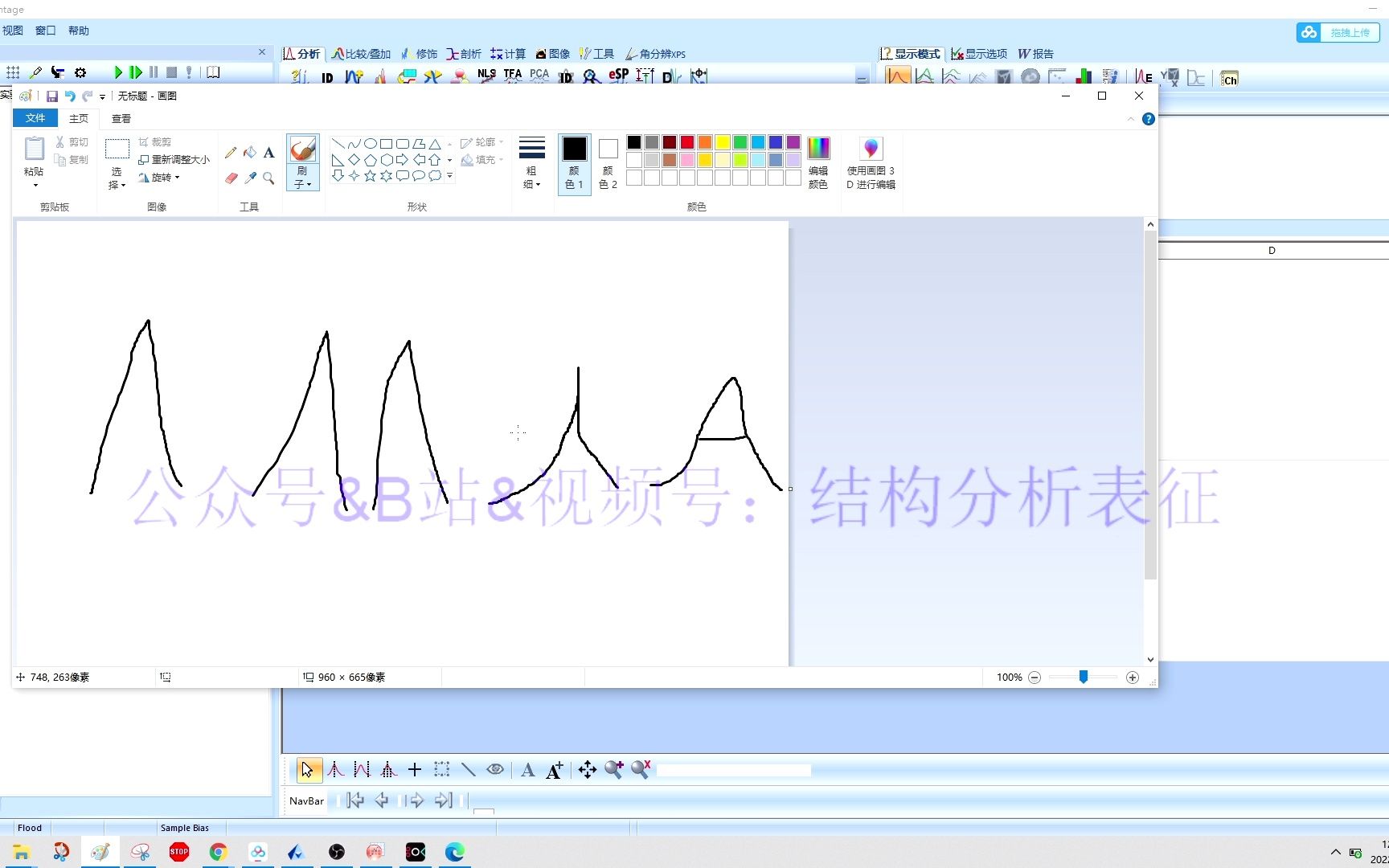Screen dimensions: 1389x868
Task: Open Edit with Paint 3D
Action: tap(871, 163)
